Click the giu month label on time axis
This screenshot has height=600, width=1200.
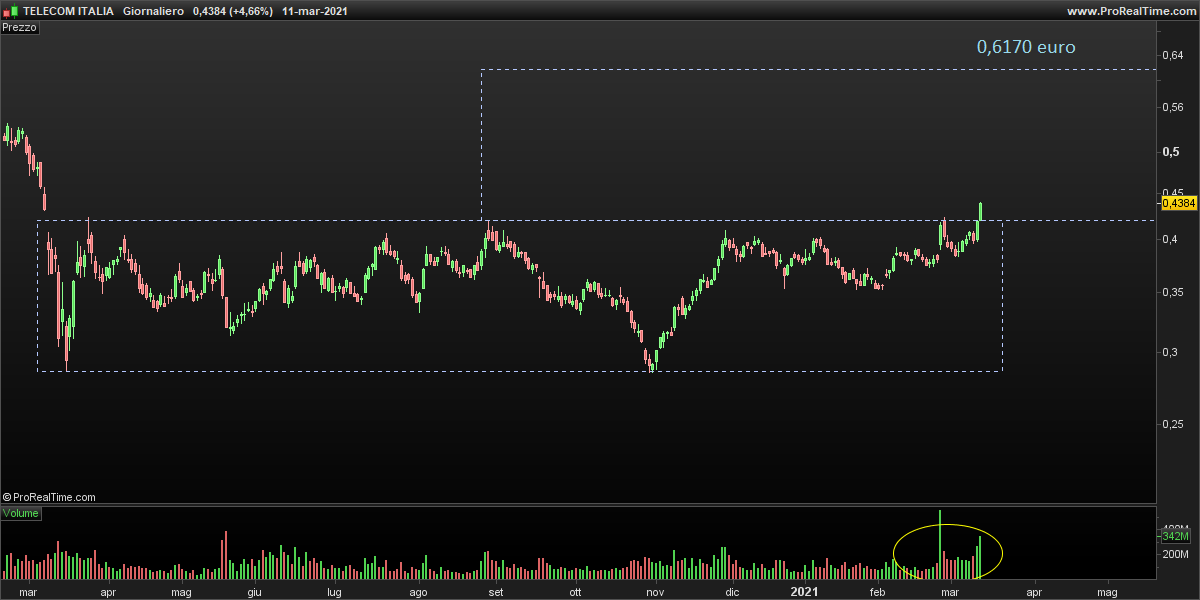pos(254,593)
